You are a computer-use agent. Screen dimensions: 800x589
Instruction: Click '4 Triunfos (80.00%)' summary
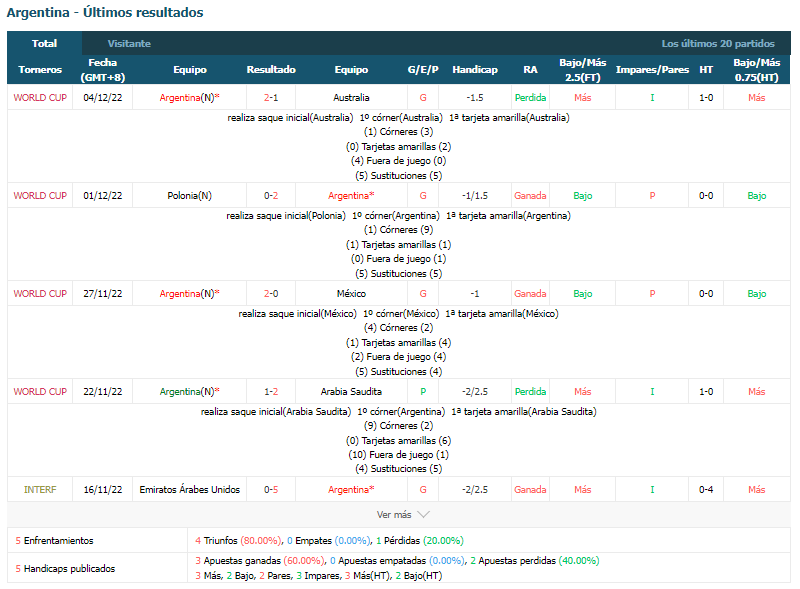[238, 541]
